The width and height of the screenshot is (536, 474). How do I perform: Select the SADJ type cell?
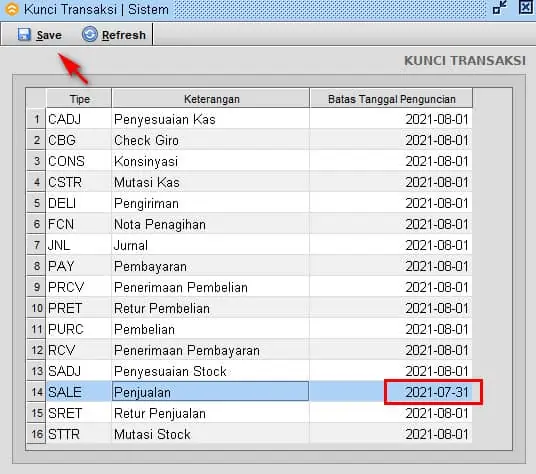click(x=79, y=371)
